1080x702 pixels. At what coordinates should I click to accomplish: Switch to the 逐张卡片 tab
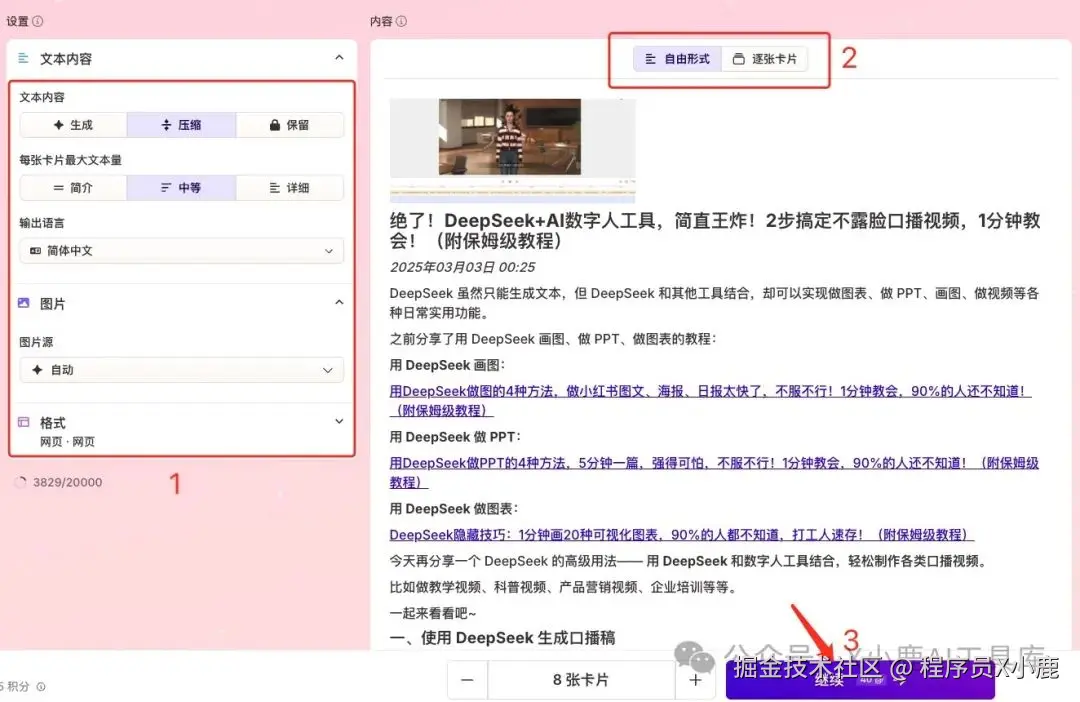pyautogui.click(x=766, y=58)
